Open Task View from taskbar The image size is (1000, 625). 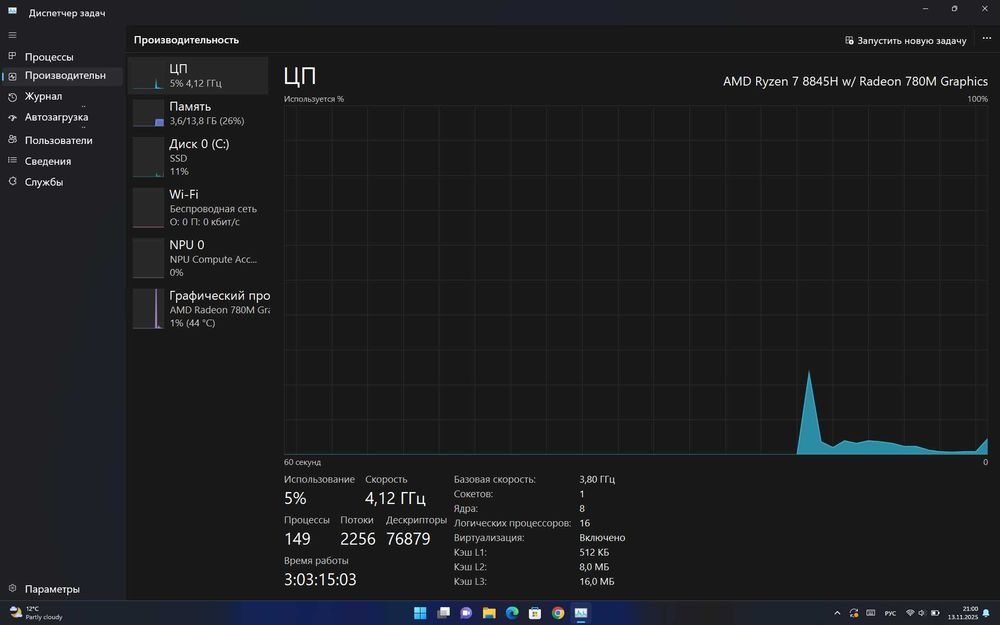point(443,613)
